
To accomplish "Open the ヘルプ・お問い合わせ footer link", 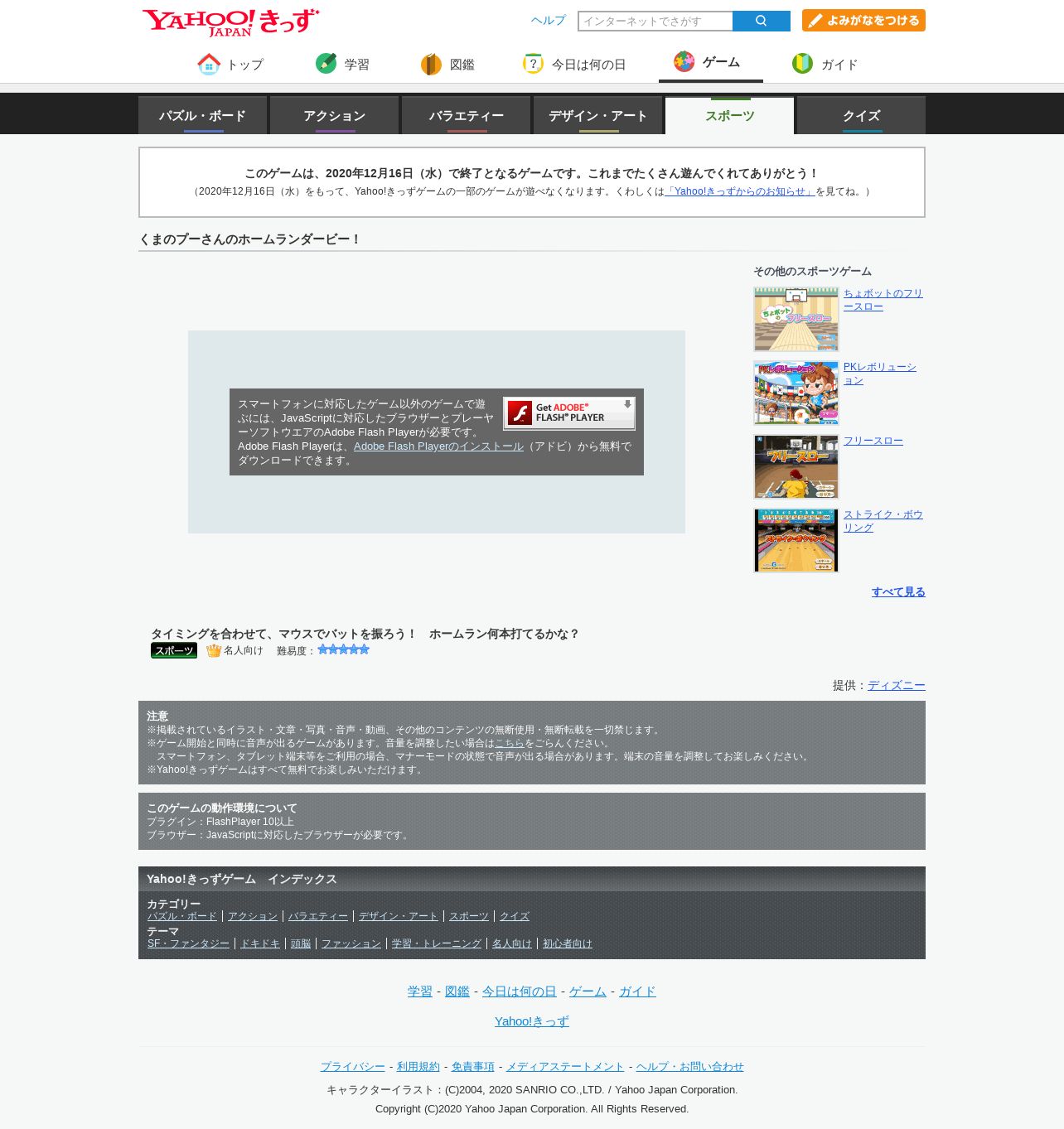I will (x=690, y=1067).
